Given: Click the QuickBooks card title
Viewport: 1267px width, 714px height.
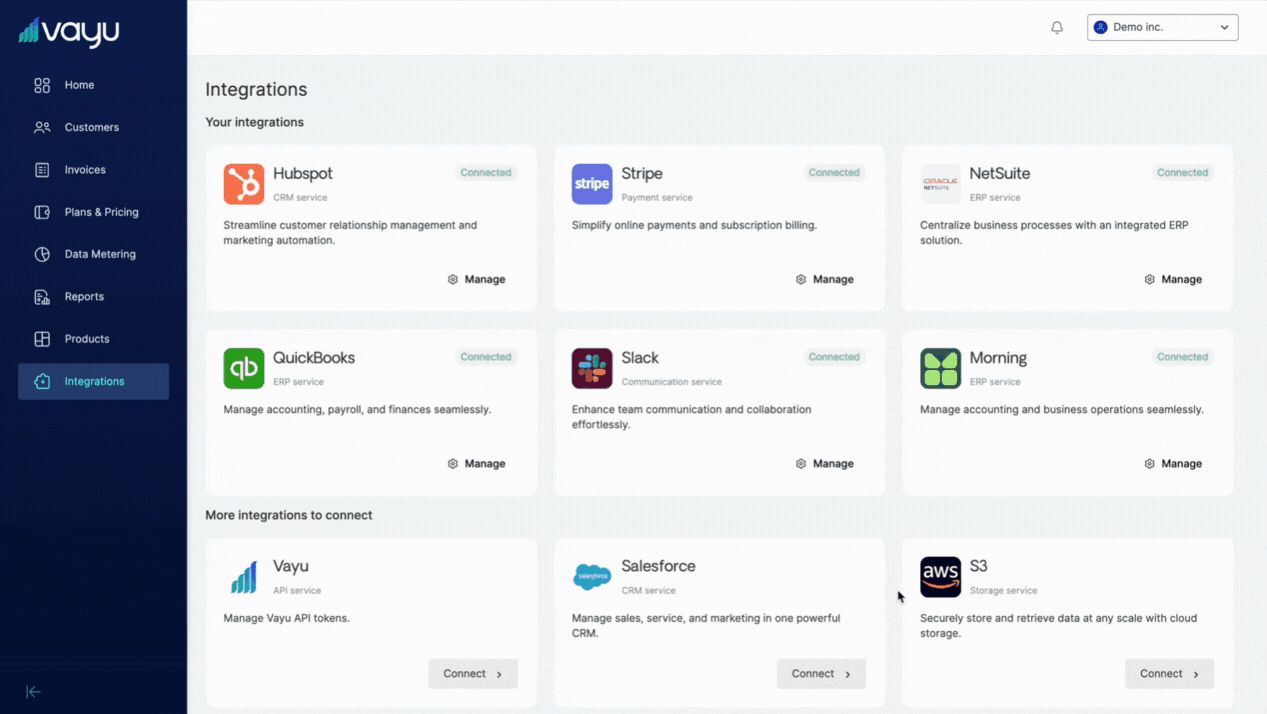Looking at the screenshot, I should (314, 358).
